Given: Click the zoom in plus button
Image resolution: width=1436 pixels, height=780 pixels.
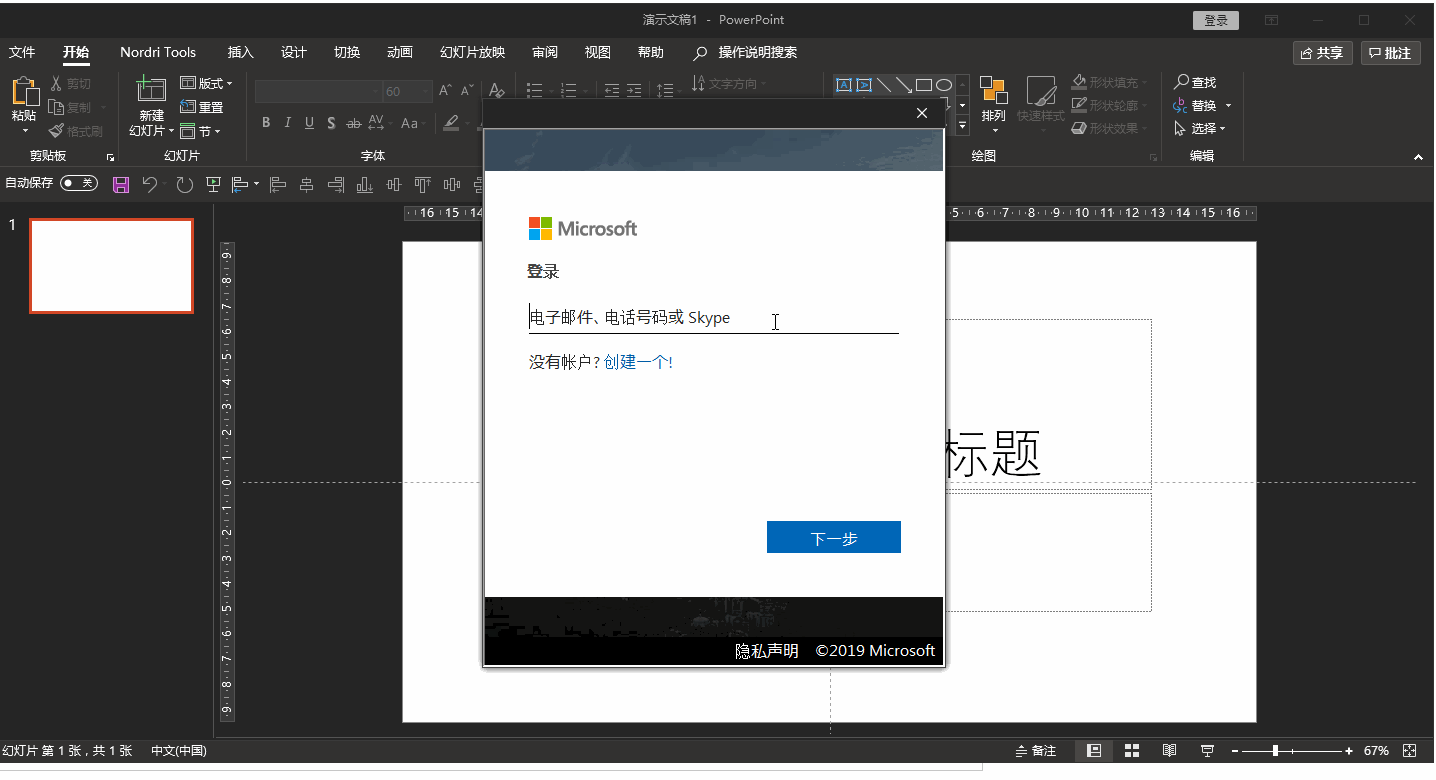Looking at the screenshot, I should coord(1349,750).
